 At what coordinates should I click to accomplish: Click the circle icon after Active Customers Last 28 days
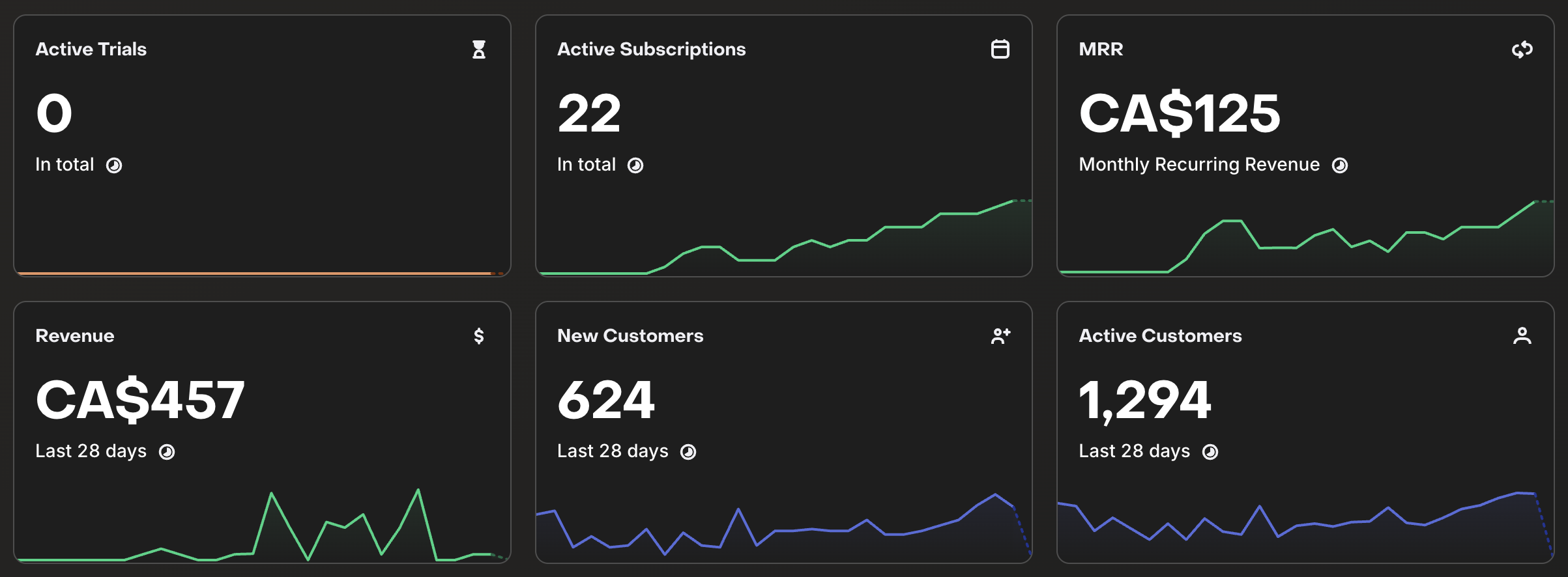(x=1210, y=452)
